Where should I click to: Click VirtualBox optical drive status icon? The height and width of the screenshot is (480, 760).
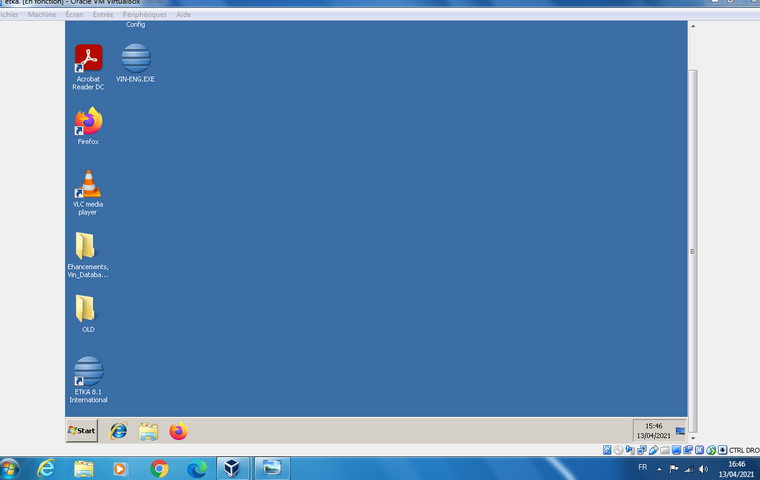[618, 450]
